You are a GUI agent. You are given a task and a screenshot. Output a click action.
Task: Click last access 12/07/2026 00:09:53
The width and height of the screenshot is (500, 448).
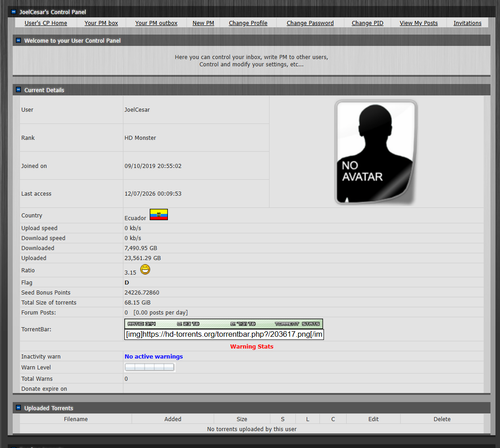pos(153,194)
